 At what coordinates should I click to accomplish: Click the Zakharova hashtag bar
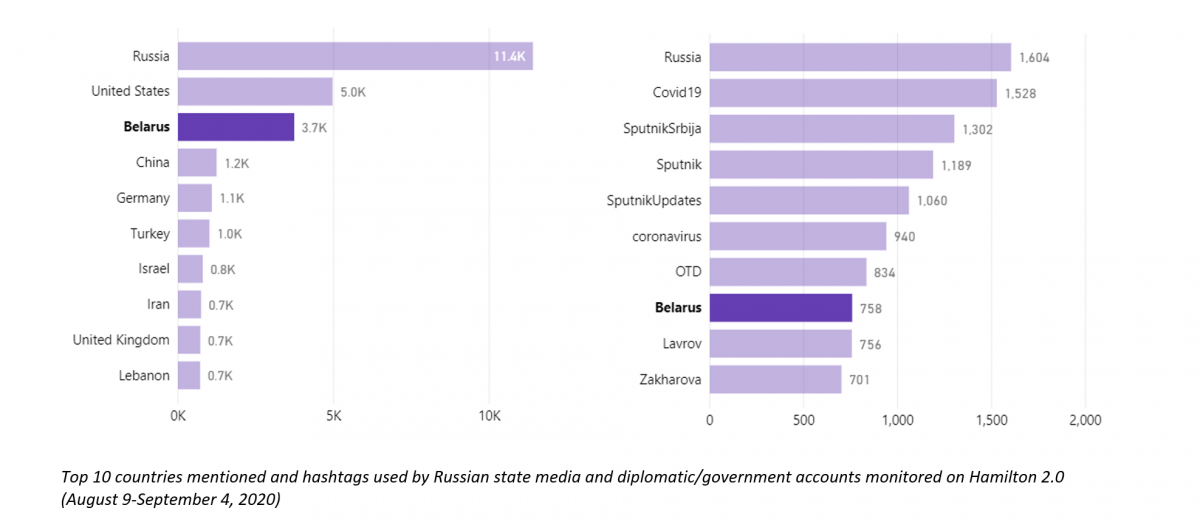[775, 379]
